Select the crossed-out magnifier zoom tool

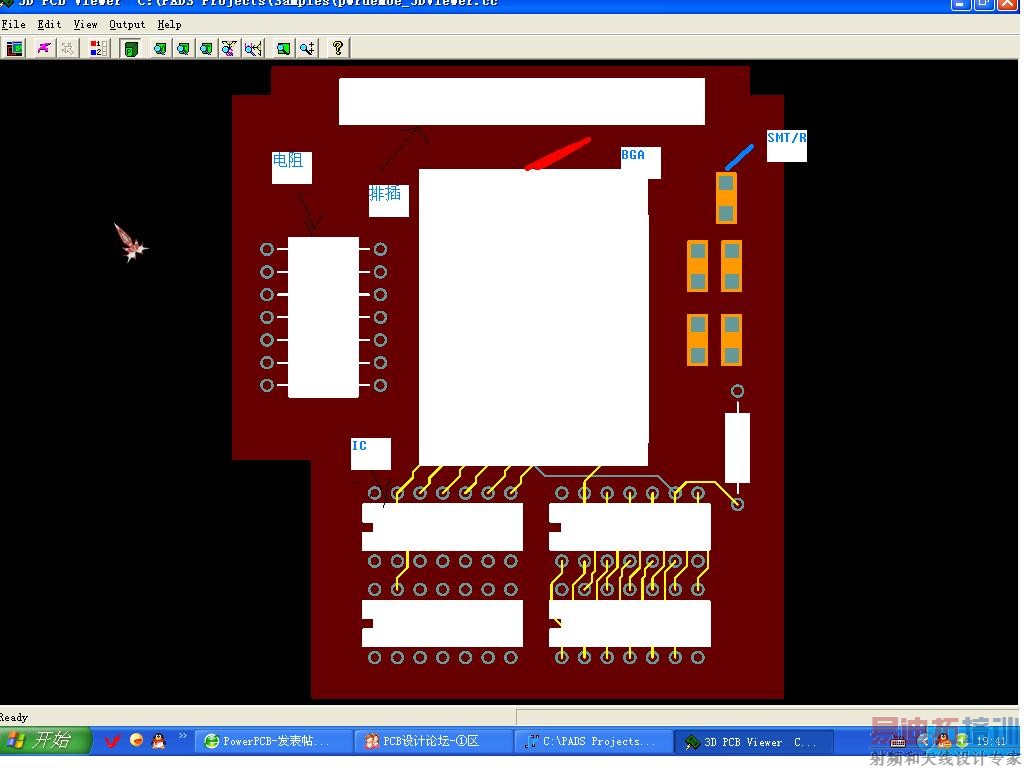coord(229,48)
